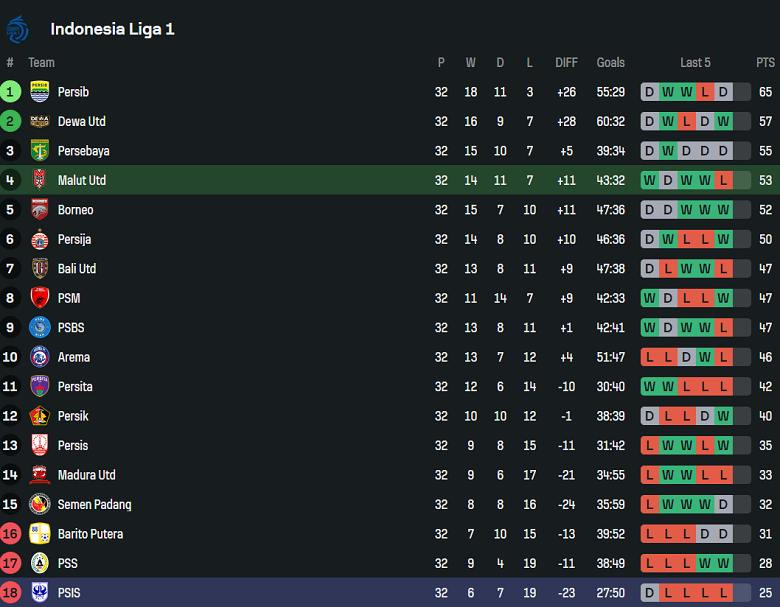This screenshot has height=607, width=780.
Task: Open the Semen Padang team link
Action: point(94,504)
